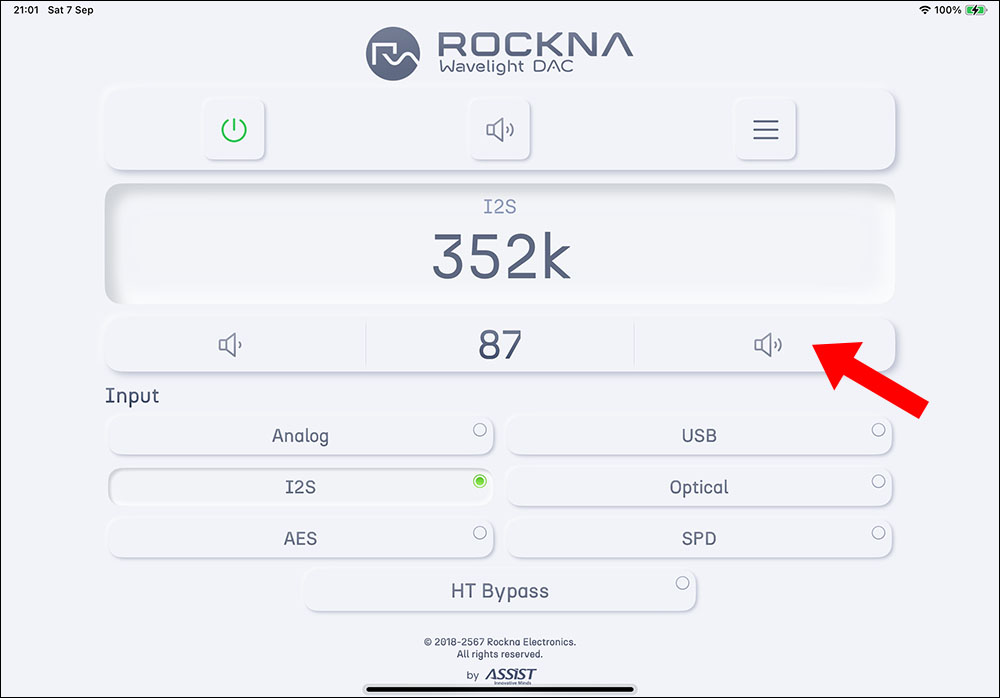
Task: Tap the mute speaker icon in top bar
Action: tap(500, 130)
